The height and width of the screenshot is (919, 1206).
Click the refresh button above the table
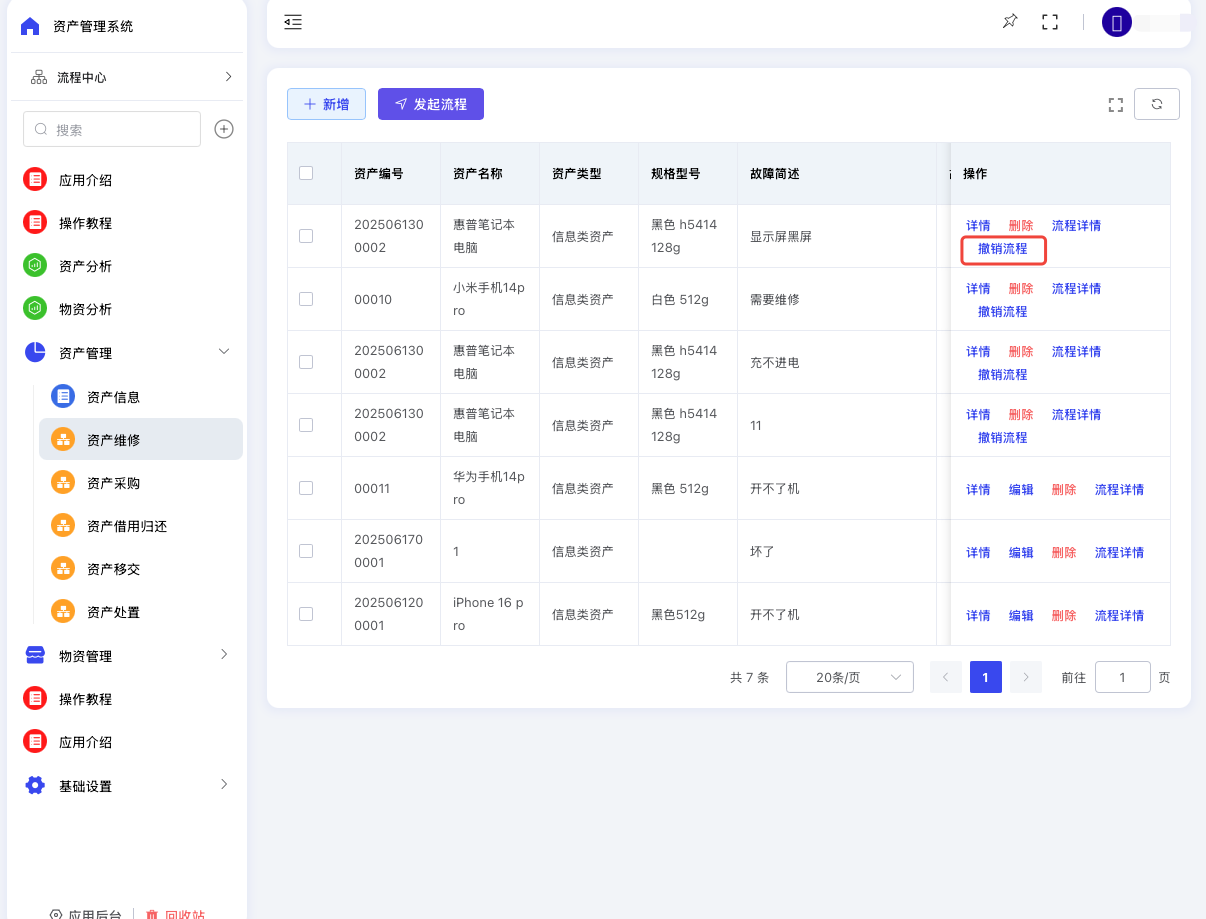click(1156, 104)
